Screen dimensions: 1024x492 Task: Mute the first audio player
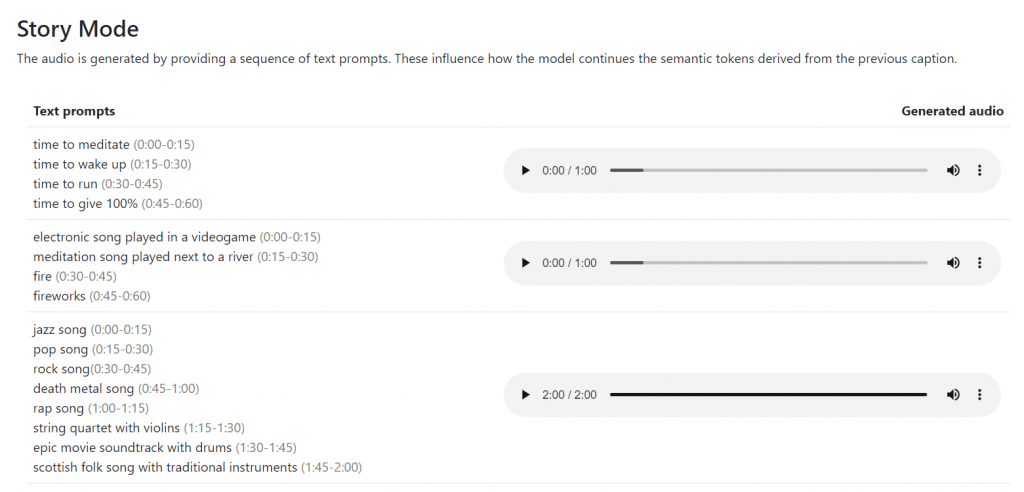tap(953, 171)
